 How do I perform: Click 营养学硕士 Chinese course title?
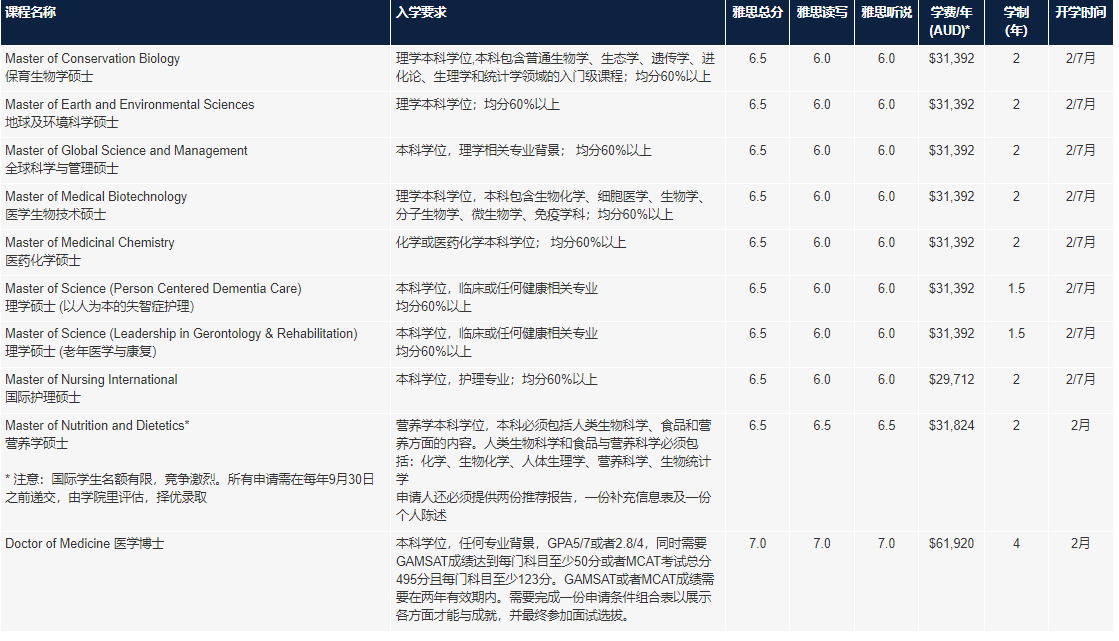pyautogui.click(x=37, y=443)
